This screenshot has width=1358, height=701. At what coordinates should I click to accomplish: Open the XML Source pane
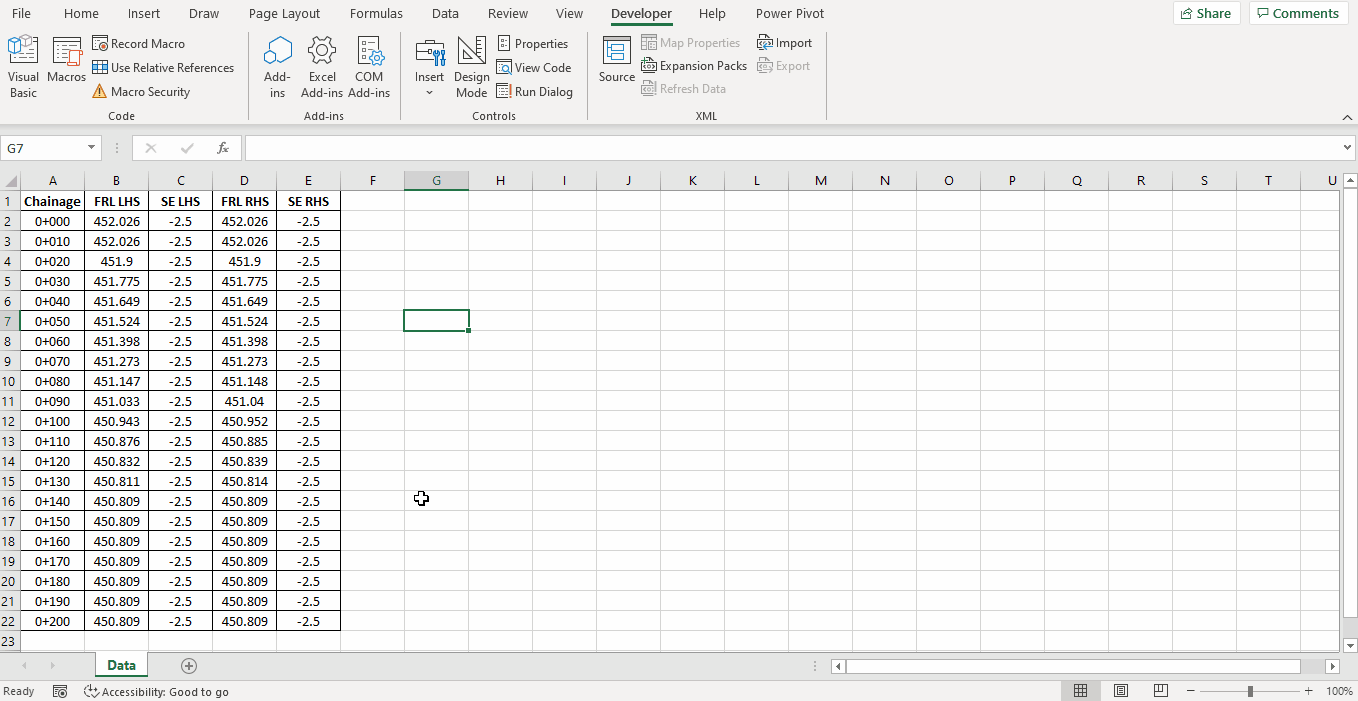[617, 60]
